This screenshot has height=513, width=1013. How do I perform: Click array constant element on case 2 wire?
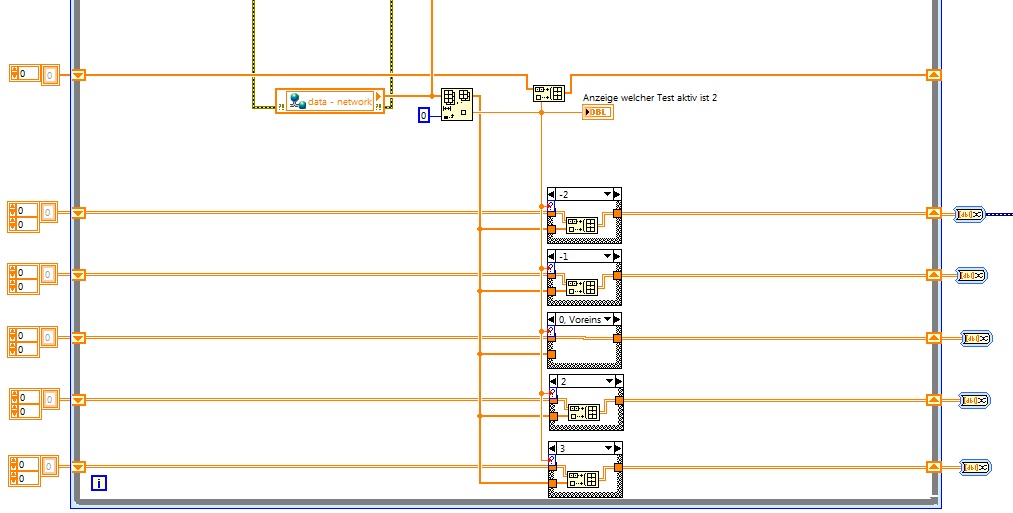pos(49,399)
